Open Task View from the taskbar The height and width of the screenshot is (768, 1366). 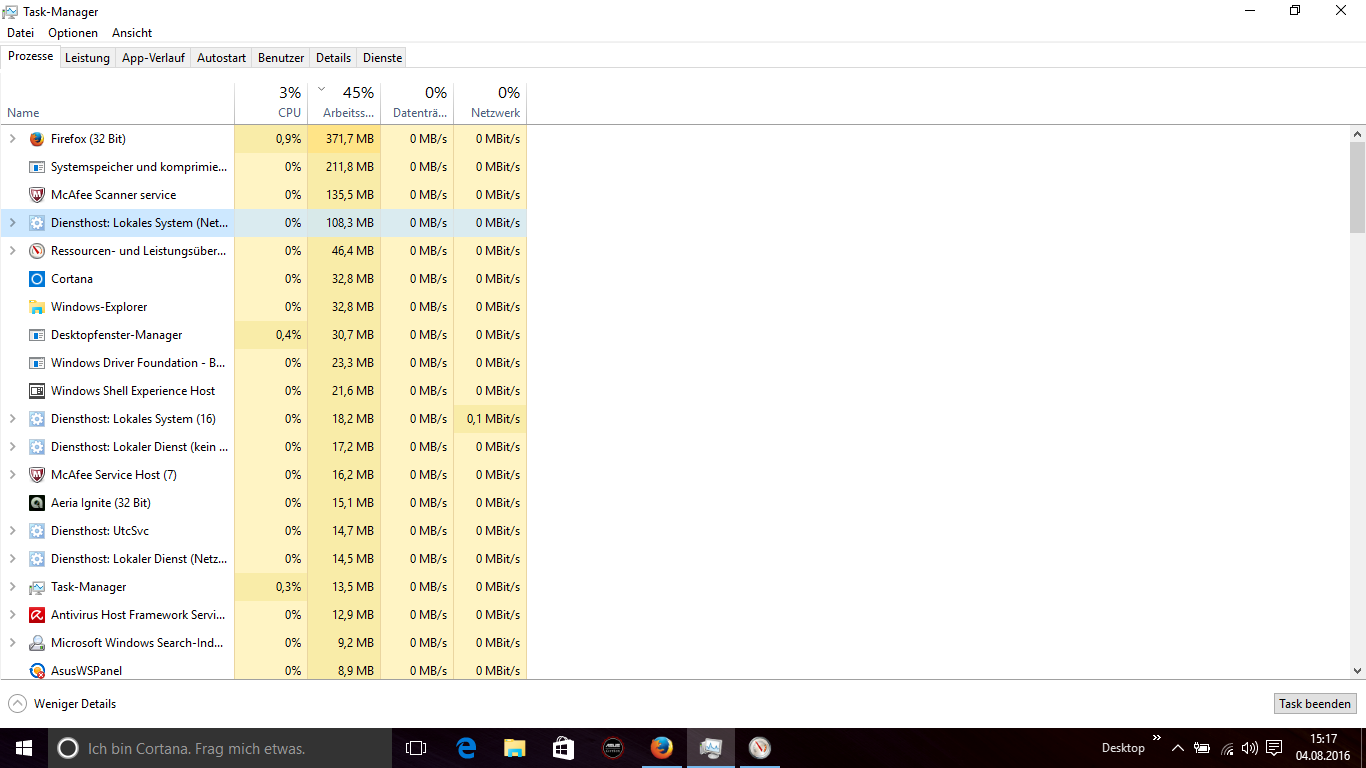416,748
